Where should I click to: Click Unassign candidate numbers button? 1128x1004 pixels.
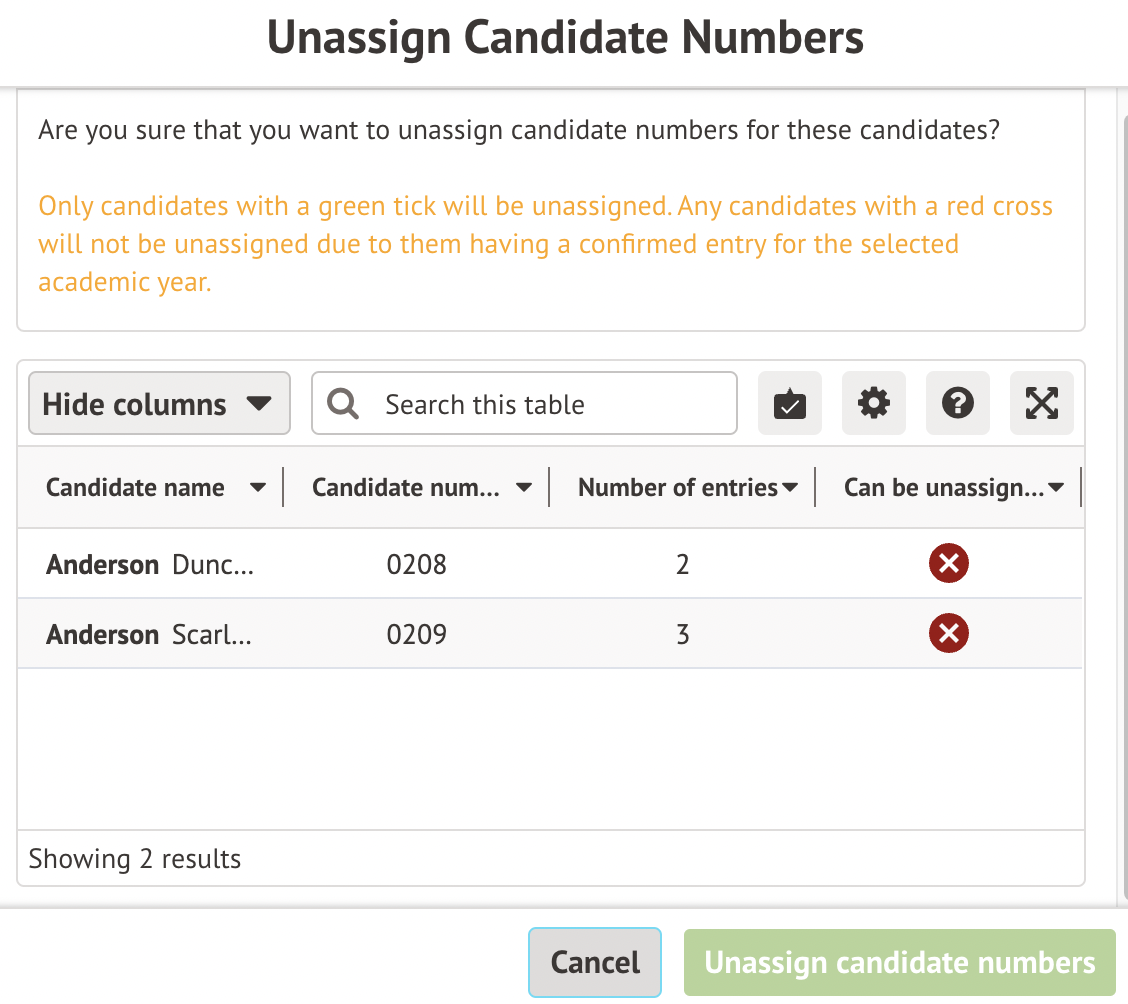pos(899,962)
